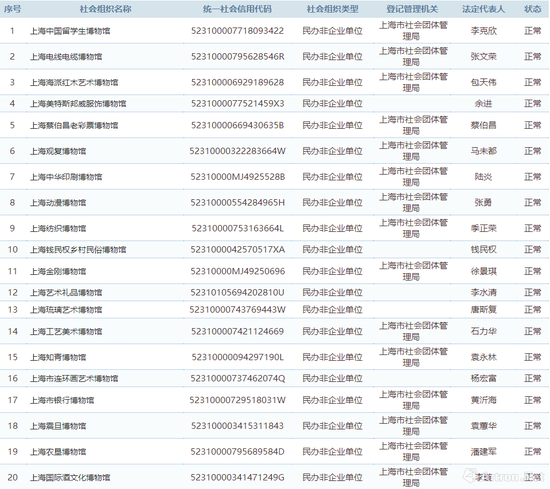Select the name 上海震旦博物馆

(x=58, y=426)
